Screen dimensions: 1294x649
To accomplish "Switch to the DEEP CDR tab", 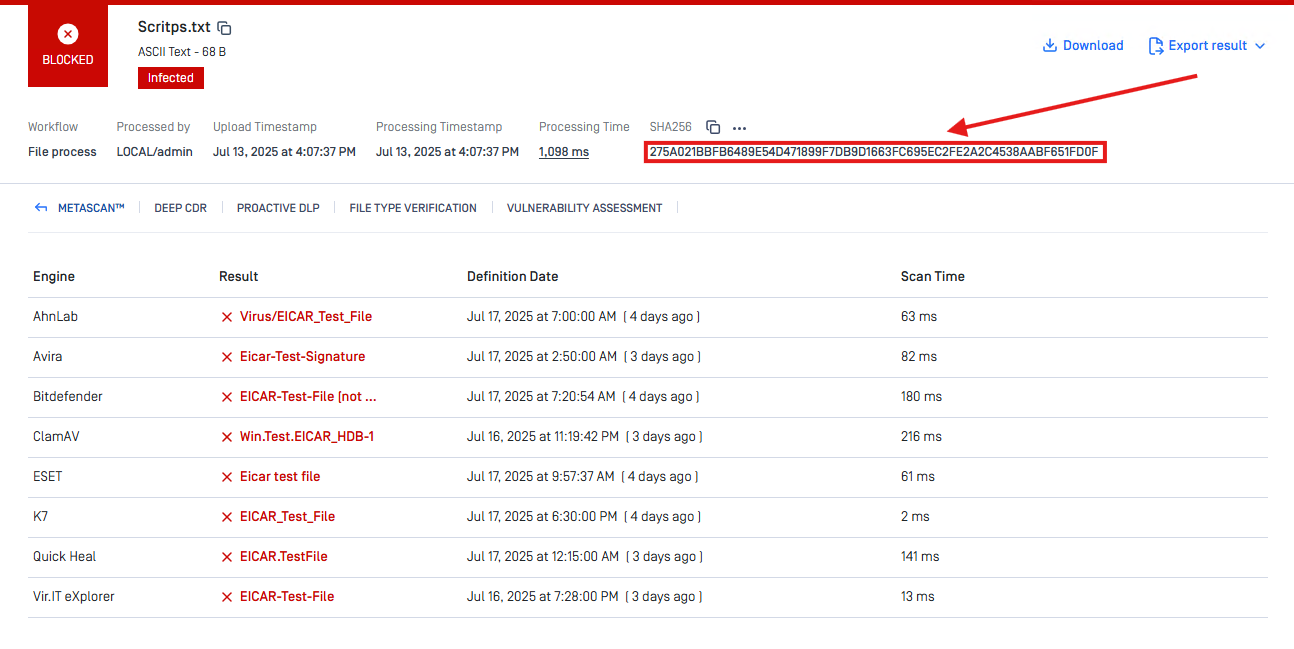I will (x=180, y=208).
